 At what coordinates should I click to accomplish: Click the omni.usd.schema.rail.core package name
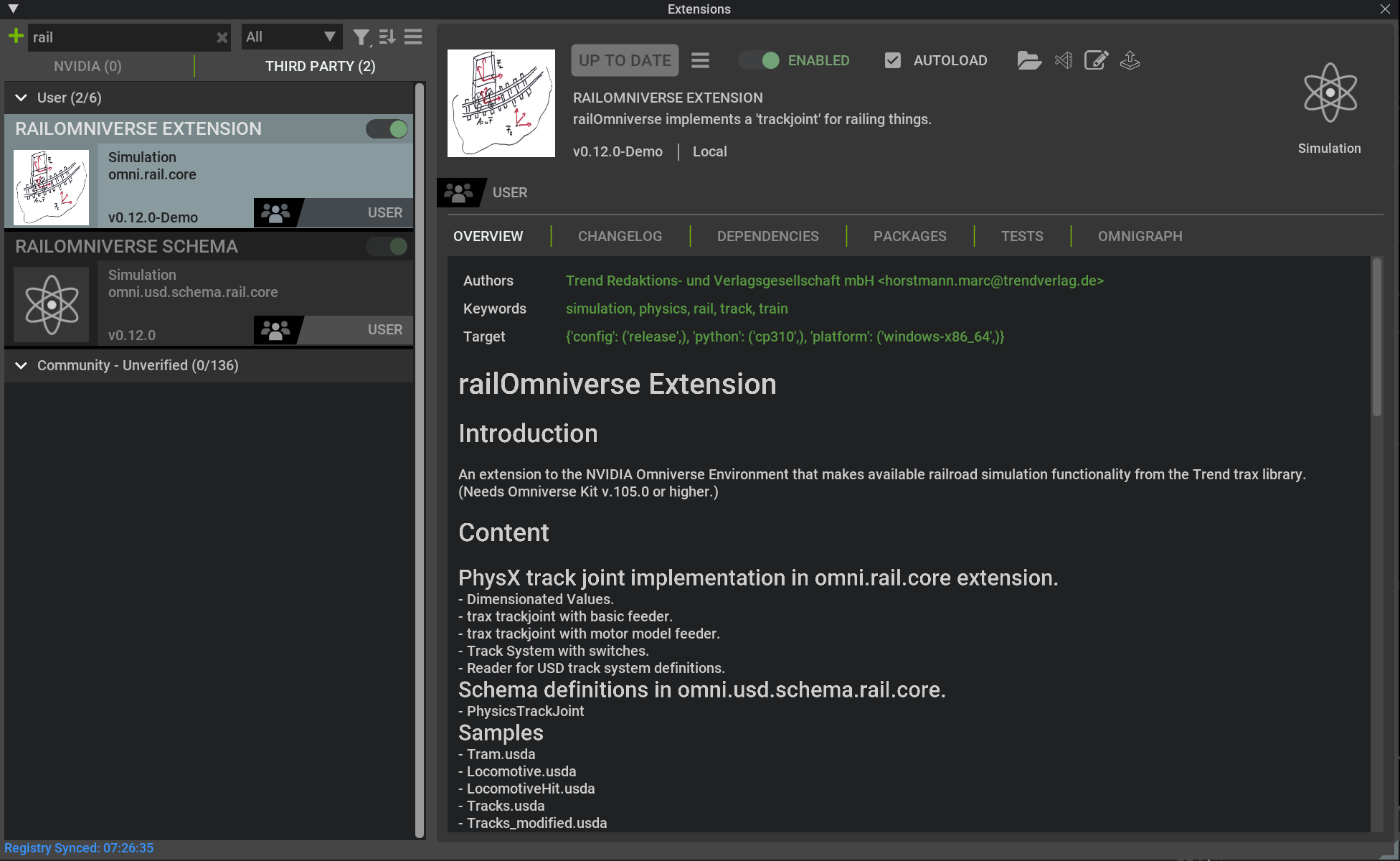click(193, 292)
